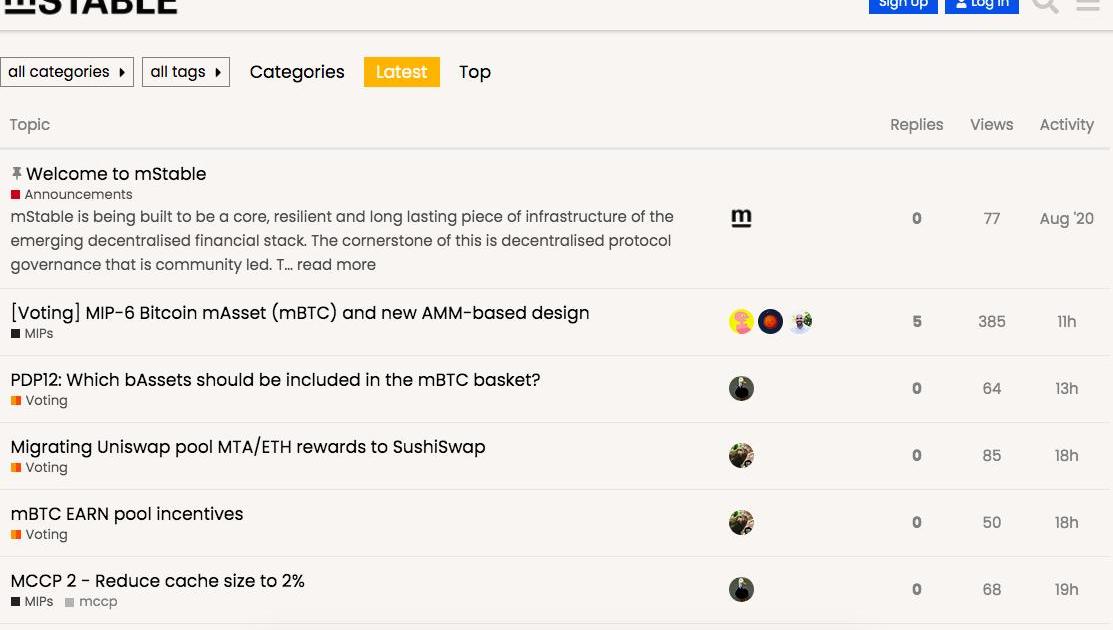Viewport: 1113px width, 630px height.
Task: Switch to the Top tab
Action: pyautogui.click(x=475, y=72)
